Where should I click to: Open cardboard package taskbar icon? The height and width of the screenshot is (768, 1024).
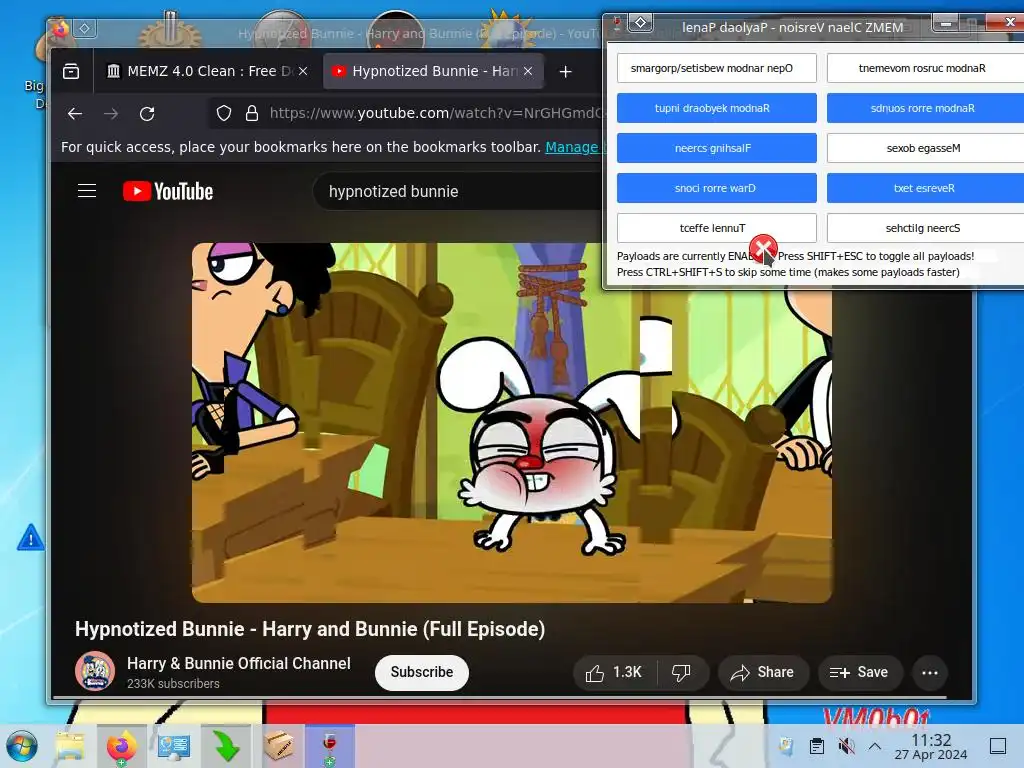[278, 746]
